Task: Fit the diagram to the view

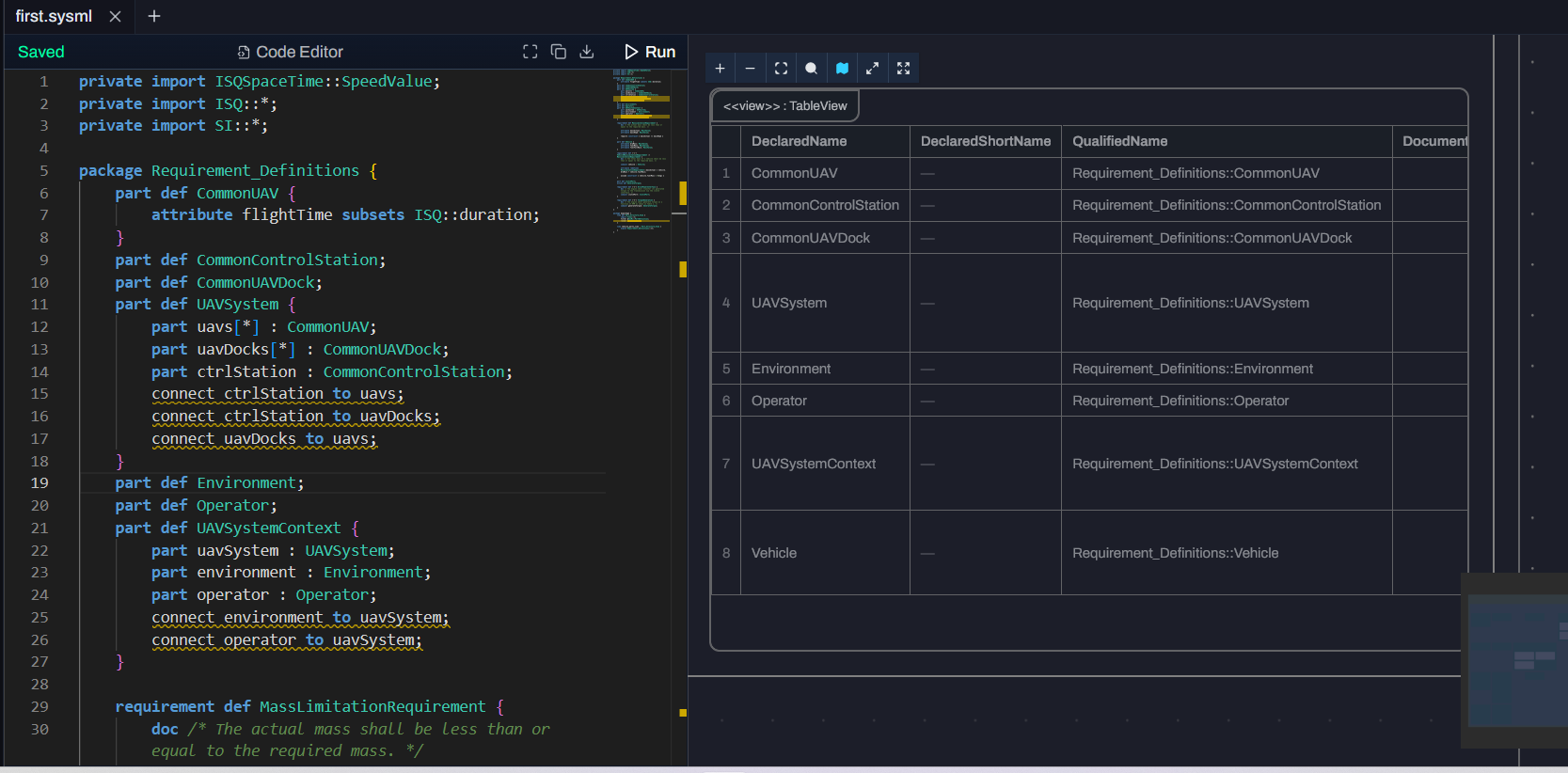Action: (x=781, y=68)
